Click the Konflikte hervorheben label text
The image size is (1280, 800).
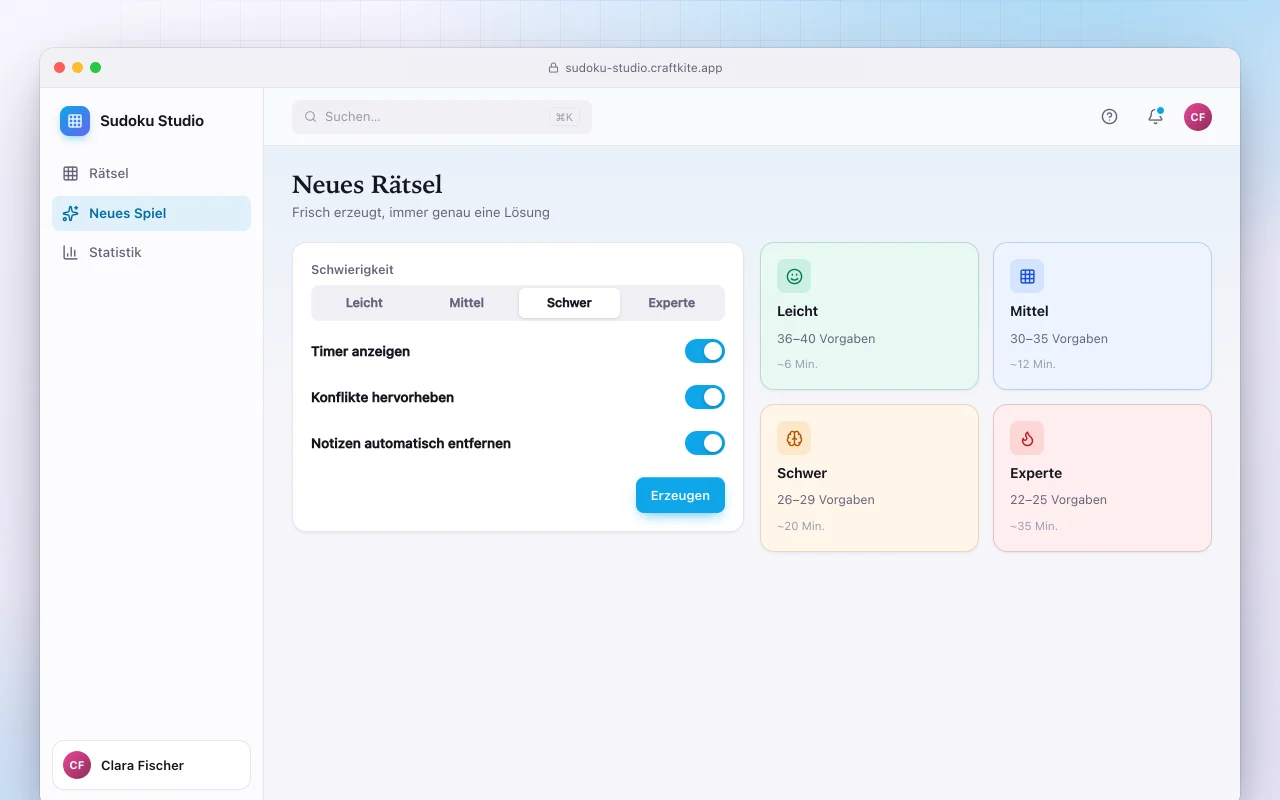(382, 397)
